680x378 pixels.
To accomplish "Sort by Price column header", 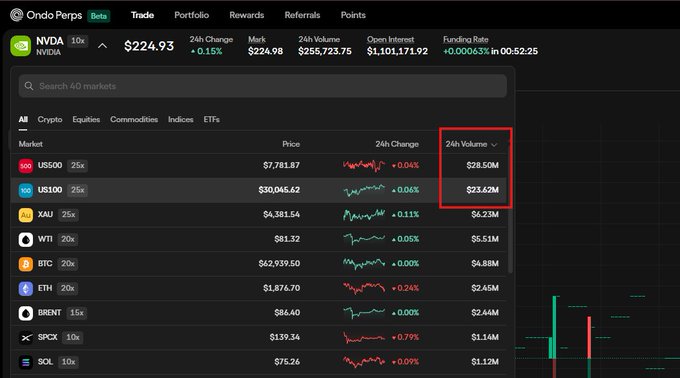I will coord(291,144).
